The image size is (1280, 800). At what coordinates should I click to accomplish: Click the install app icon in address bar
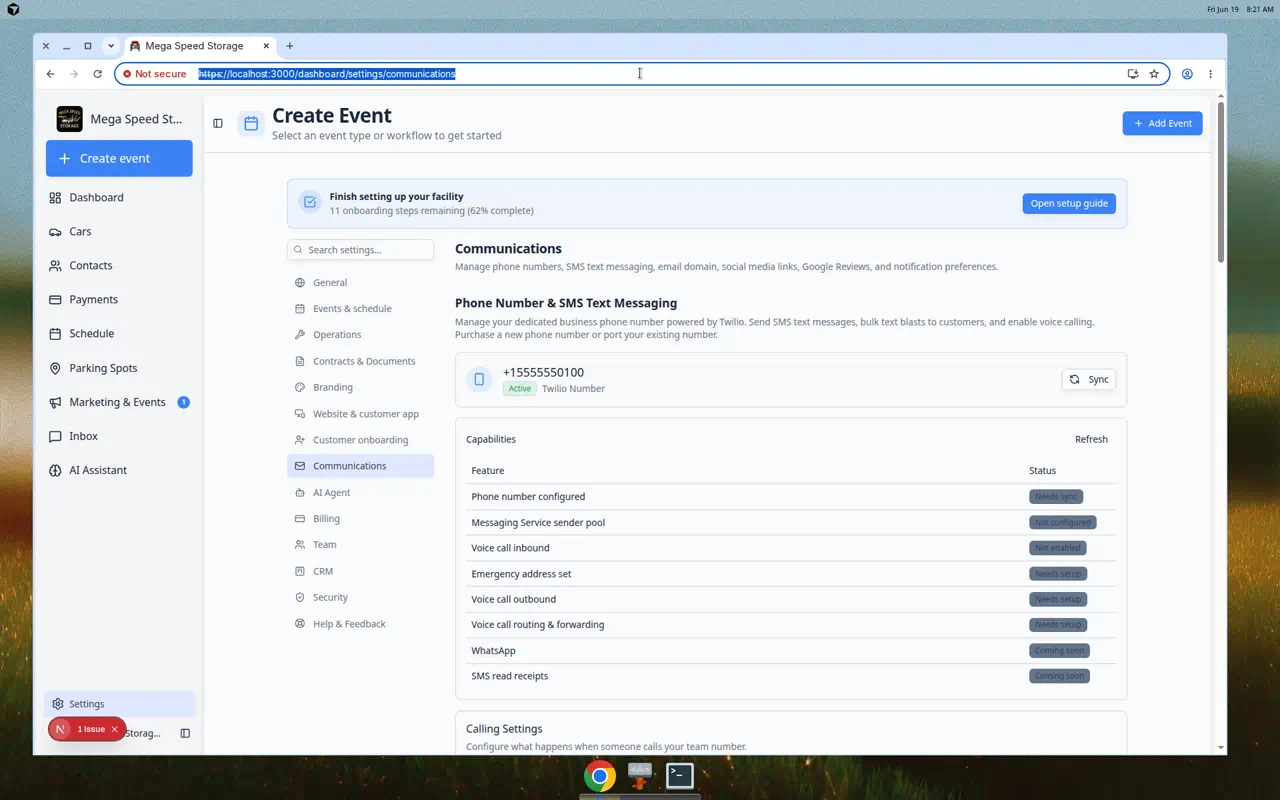coord(1133,74)
